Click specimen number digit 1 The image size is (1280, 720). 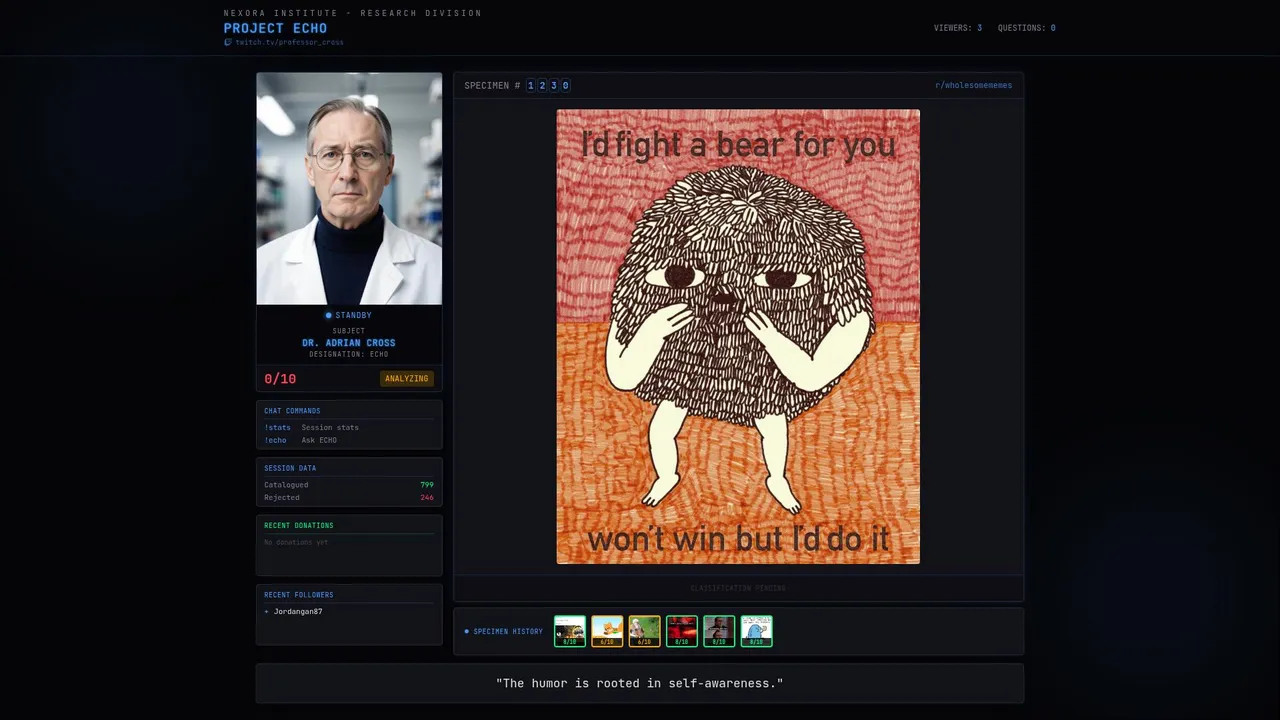click(531, 86)
